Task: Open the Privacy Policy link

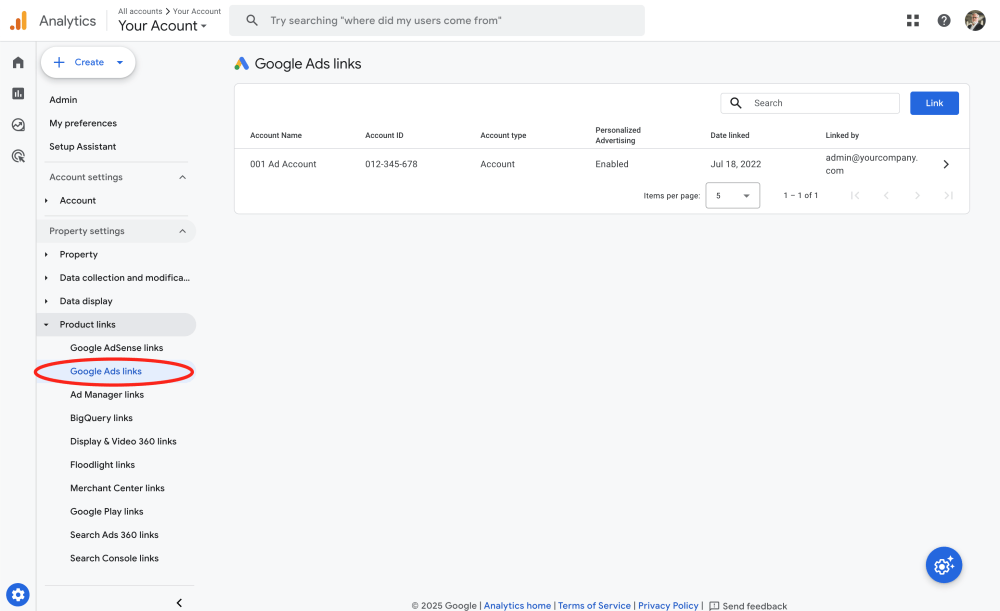Action: point(668,605)
